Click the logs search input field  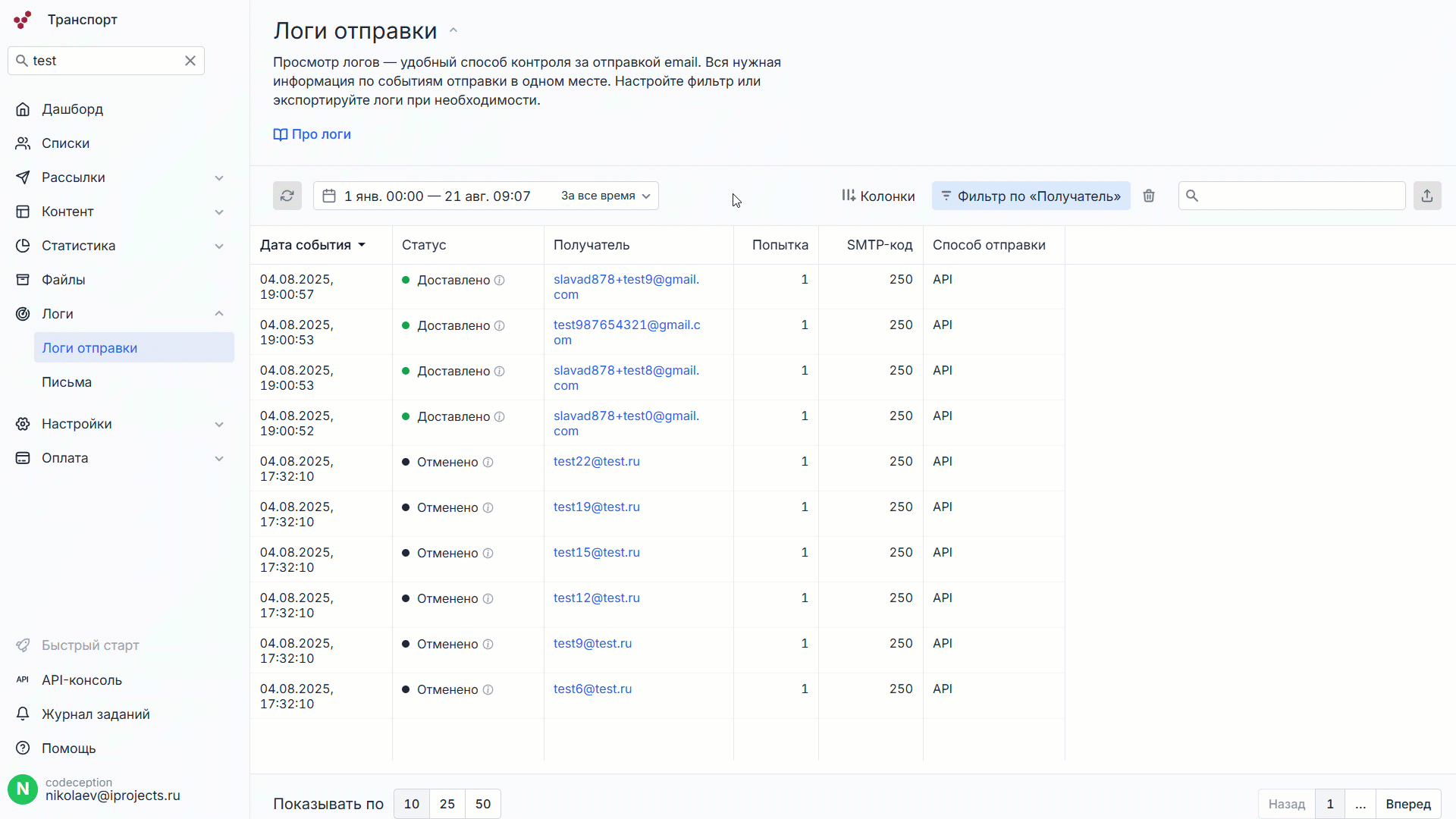coord(1300,196)
